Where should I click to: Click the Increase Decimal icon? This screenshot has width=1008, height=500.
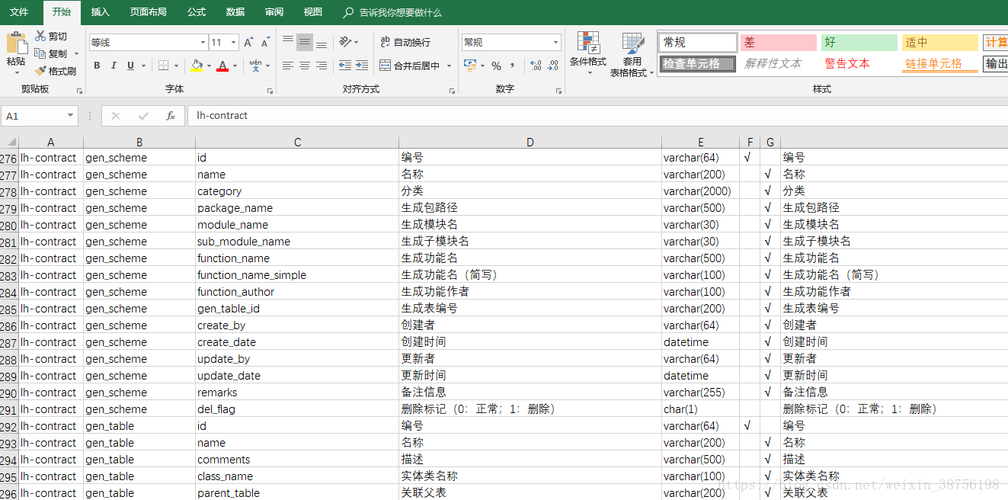pos(535,66)
